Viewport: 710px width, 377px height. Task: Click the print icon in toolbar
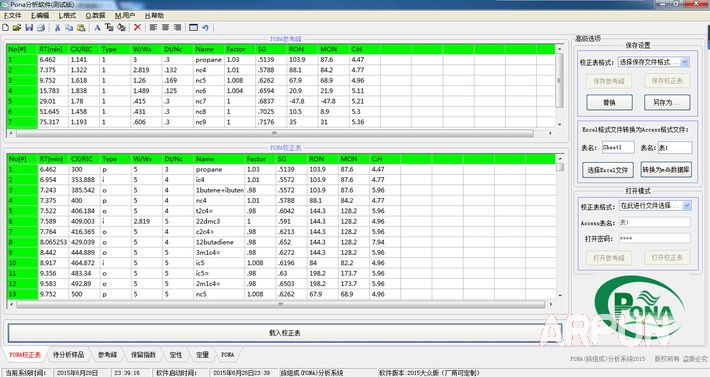click(x=41, y=28)
